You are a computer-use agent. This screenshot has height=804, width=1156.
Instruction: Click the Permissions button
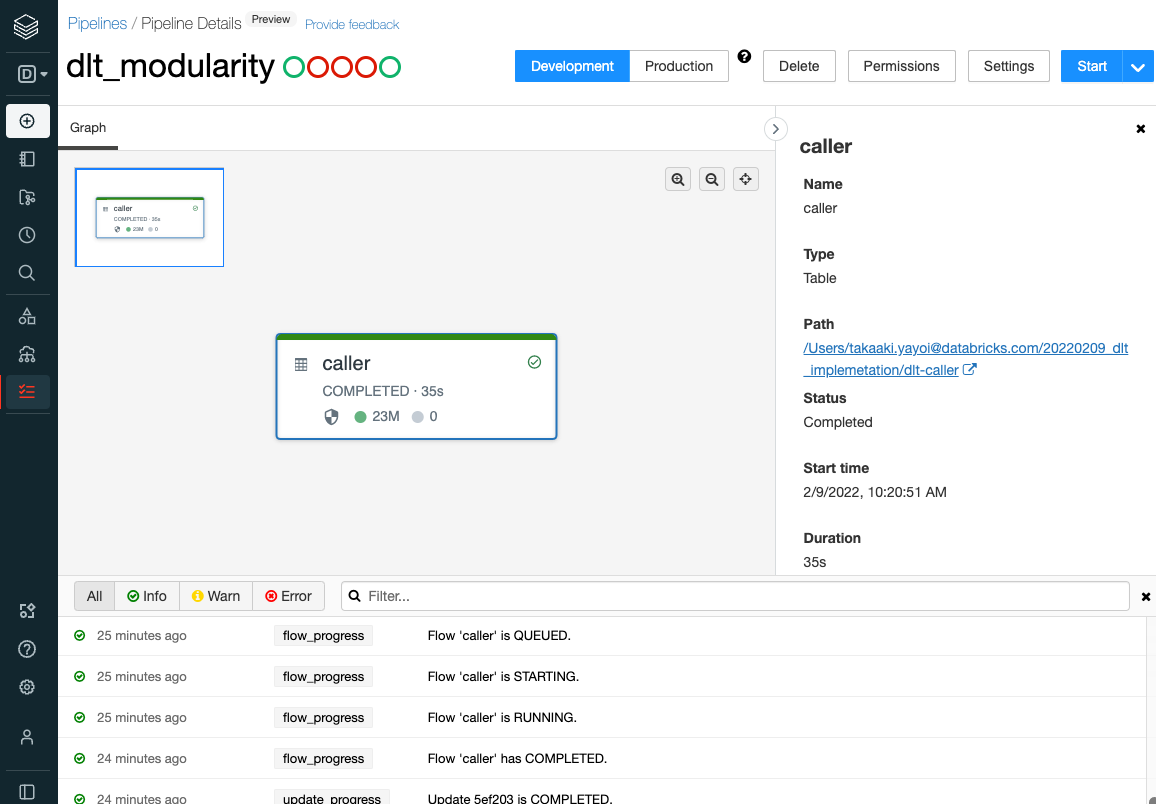[902, 66]
